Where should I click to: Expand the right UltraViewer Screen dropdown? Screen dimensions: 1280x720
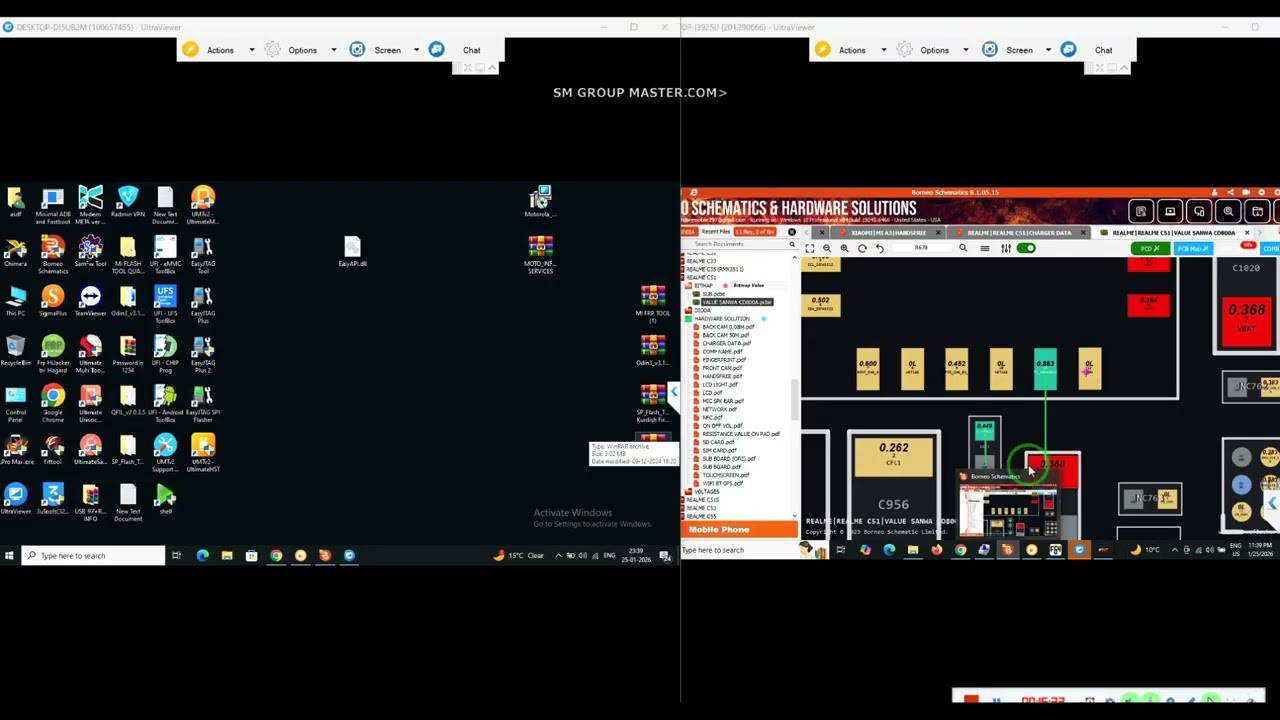tap(1048, 50)
